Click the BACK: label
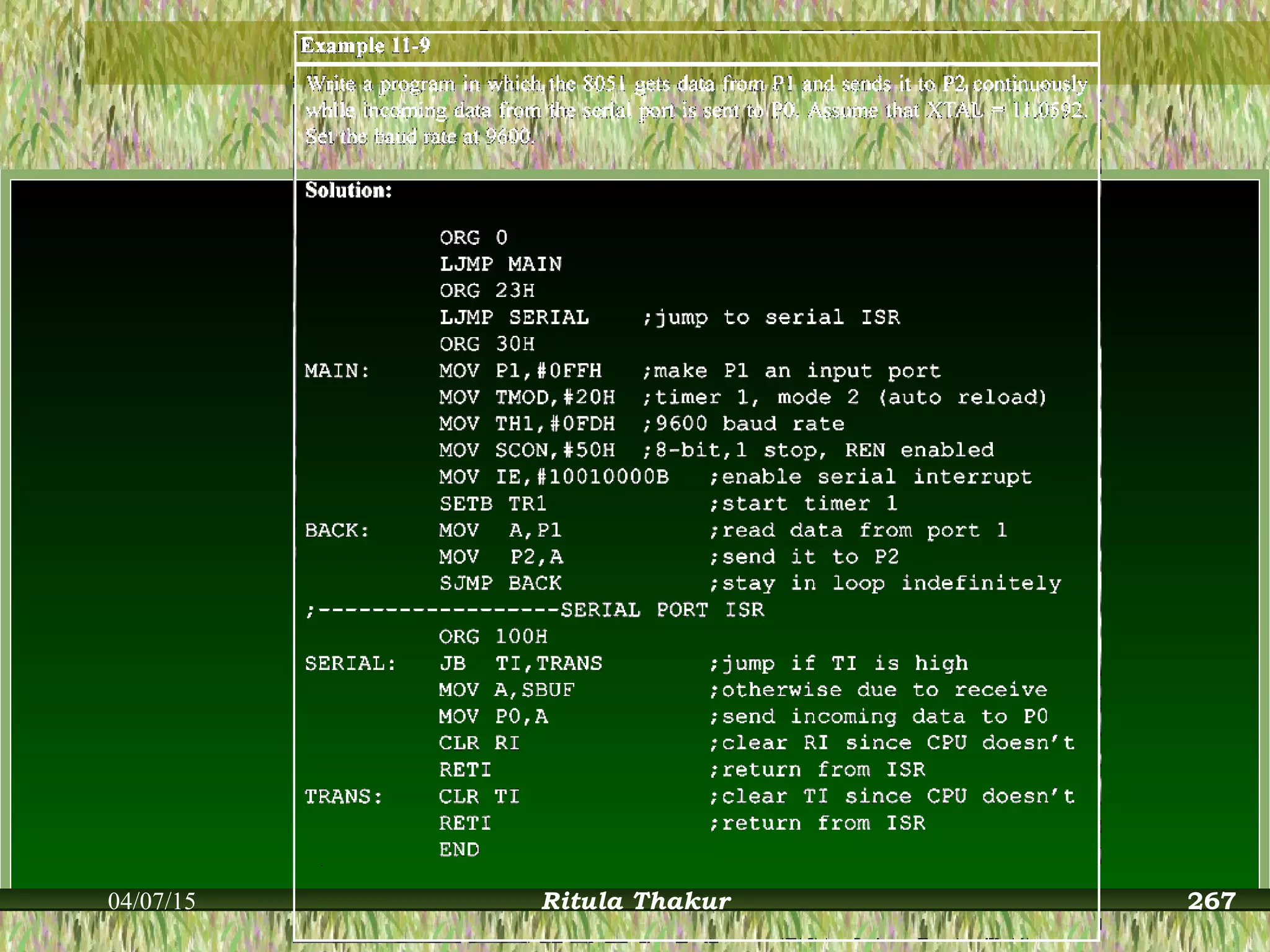 tap(337, 531)
